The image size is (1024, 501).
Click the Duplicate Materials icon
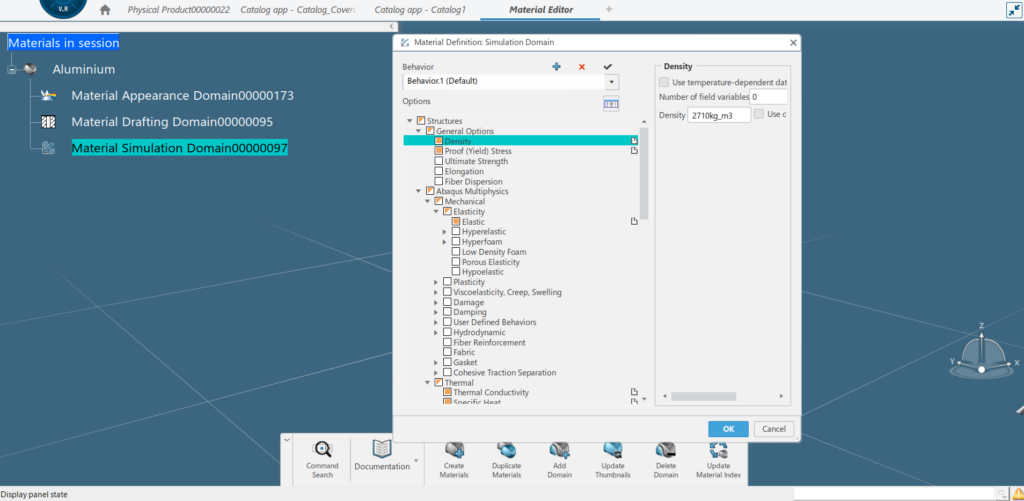pyautogui.click(x=506, y=451)
